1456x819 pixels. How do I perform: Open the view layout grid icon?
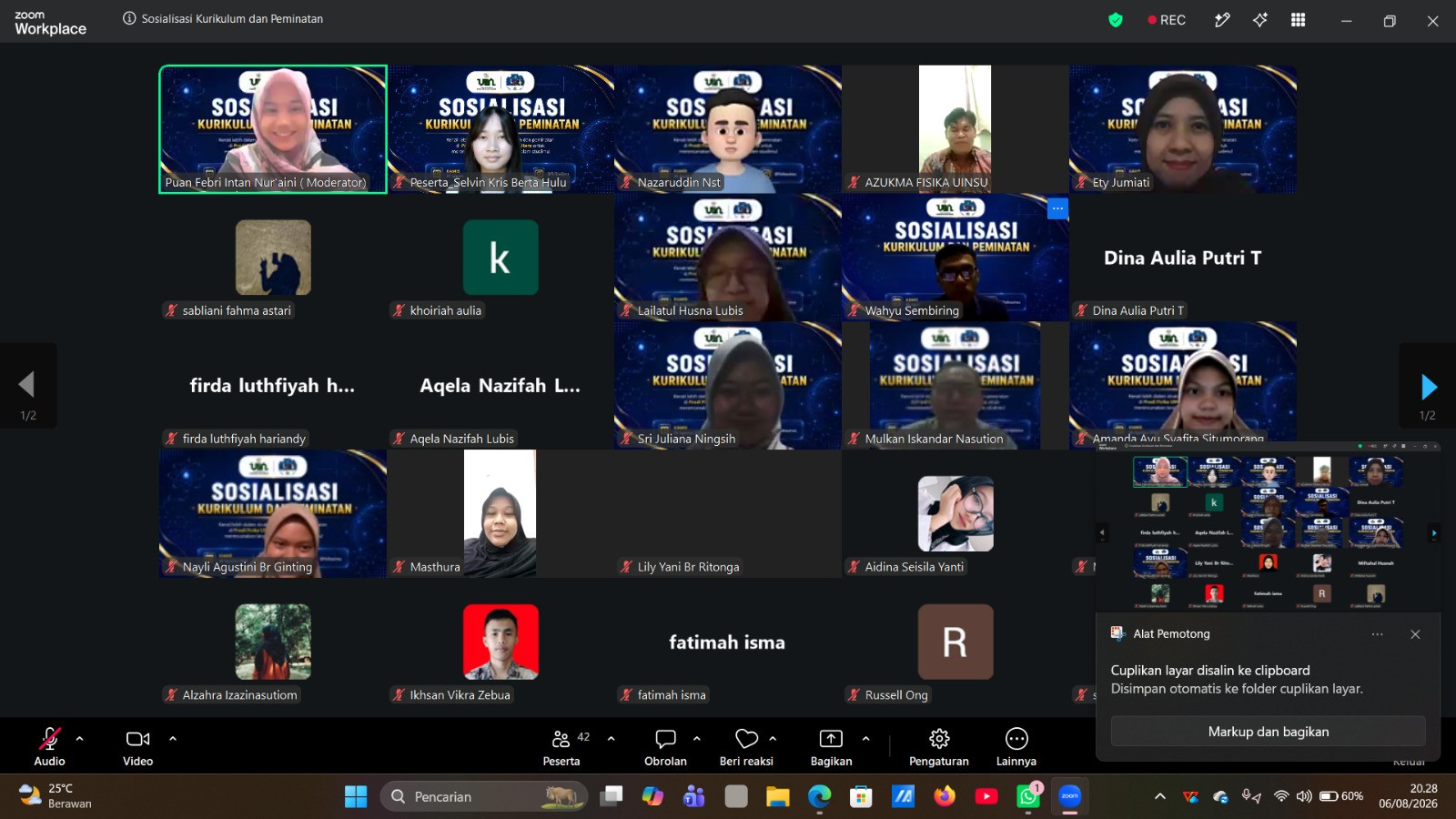tap(1299, 20)
